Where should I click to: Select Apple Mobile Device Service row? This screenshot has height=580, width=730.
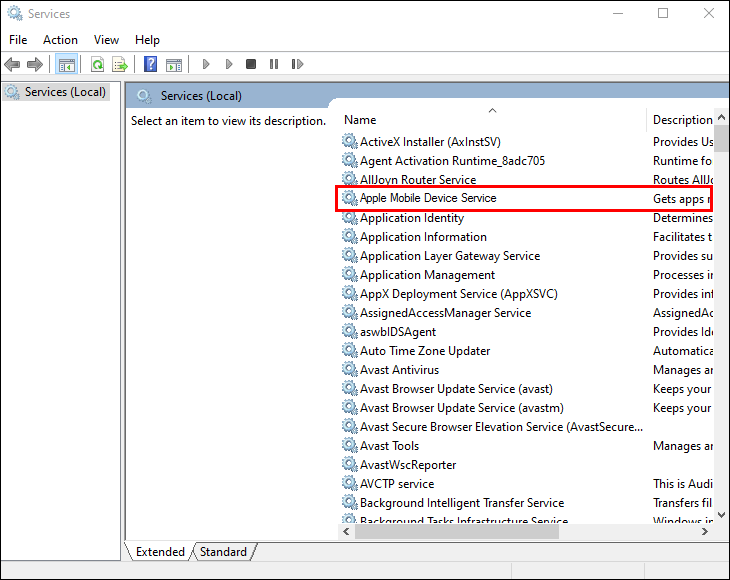click(x=428, y=198)
